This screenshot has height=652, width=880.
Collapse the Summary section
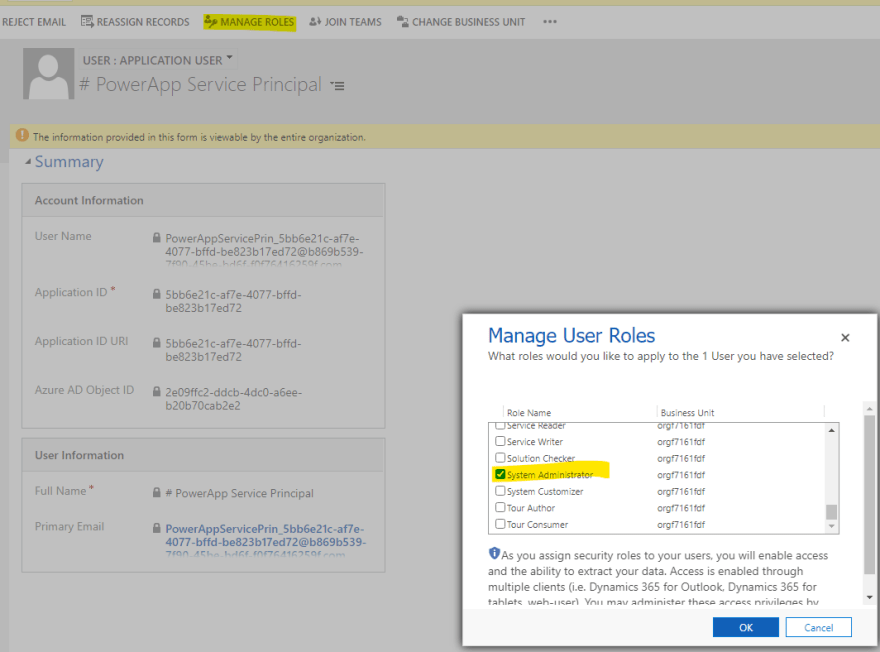(28, 162)
